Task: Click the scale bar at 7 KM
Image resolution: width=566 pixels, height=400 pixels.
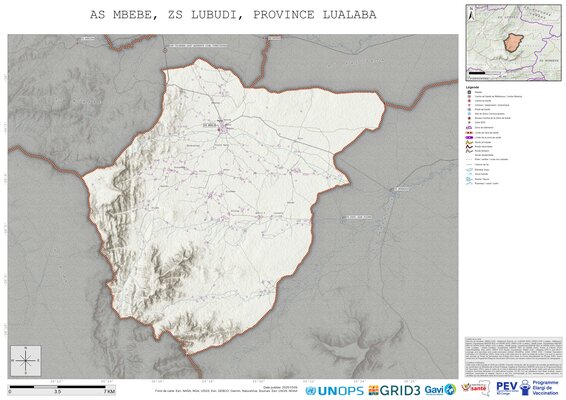Action: tap(110, 391)
